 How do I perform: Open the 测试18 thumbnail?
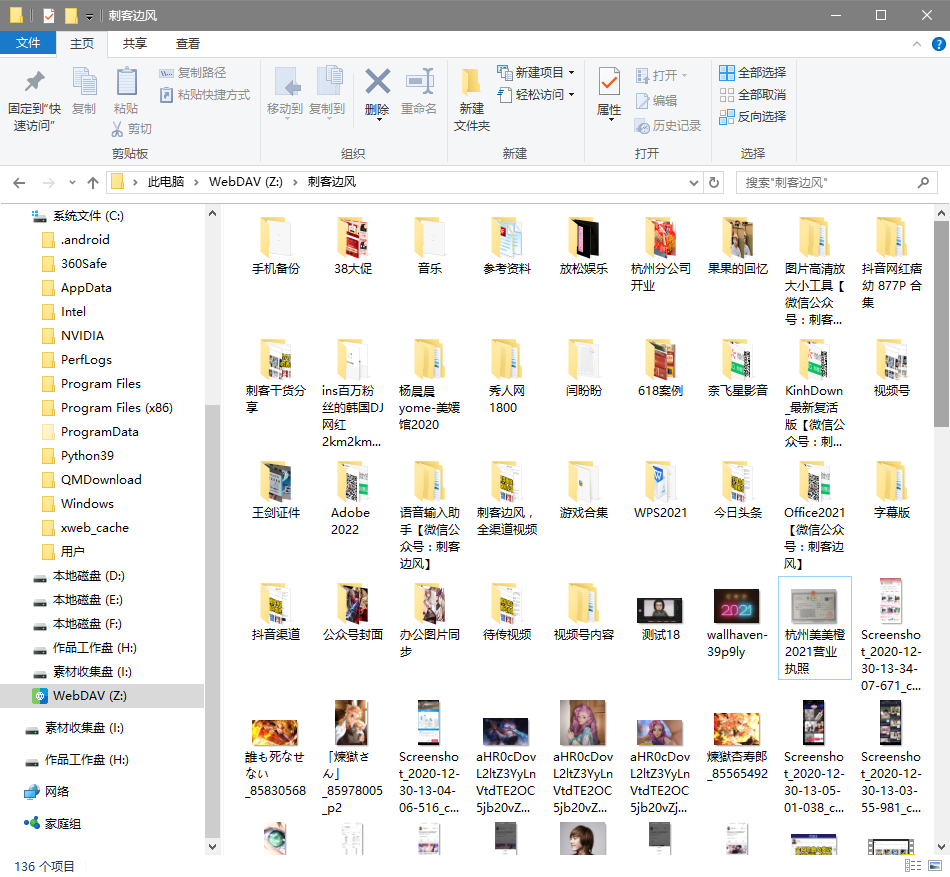pos(660,610)
